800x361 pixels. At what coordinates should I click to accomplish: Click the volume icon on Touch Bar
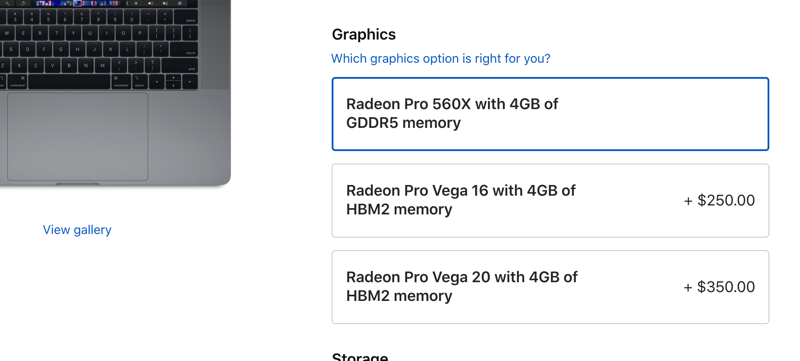coord(150,3)
